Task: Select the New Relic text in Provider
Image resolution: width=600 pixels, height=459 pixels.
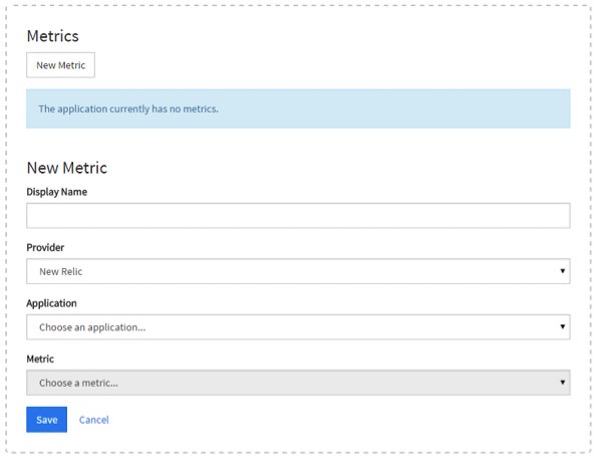Action: coord(61,271)
